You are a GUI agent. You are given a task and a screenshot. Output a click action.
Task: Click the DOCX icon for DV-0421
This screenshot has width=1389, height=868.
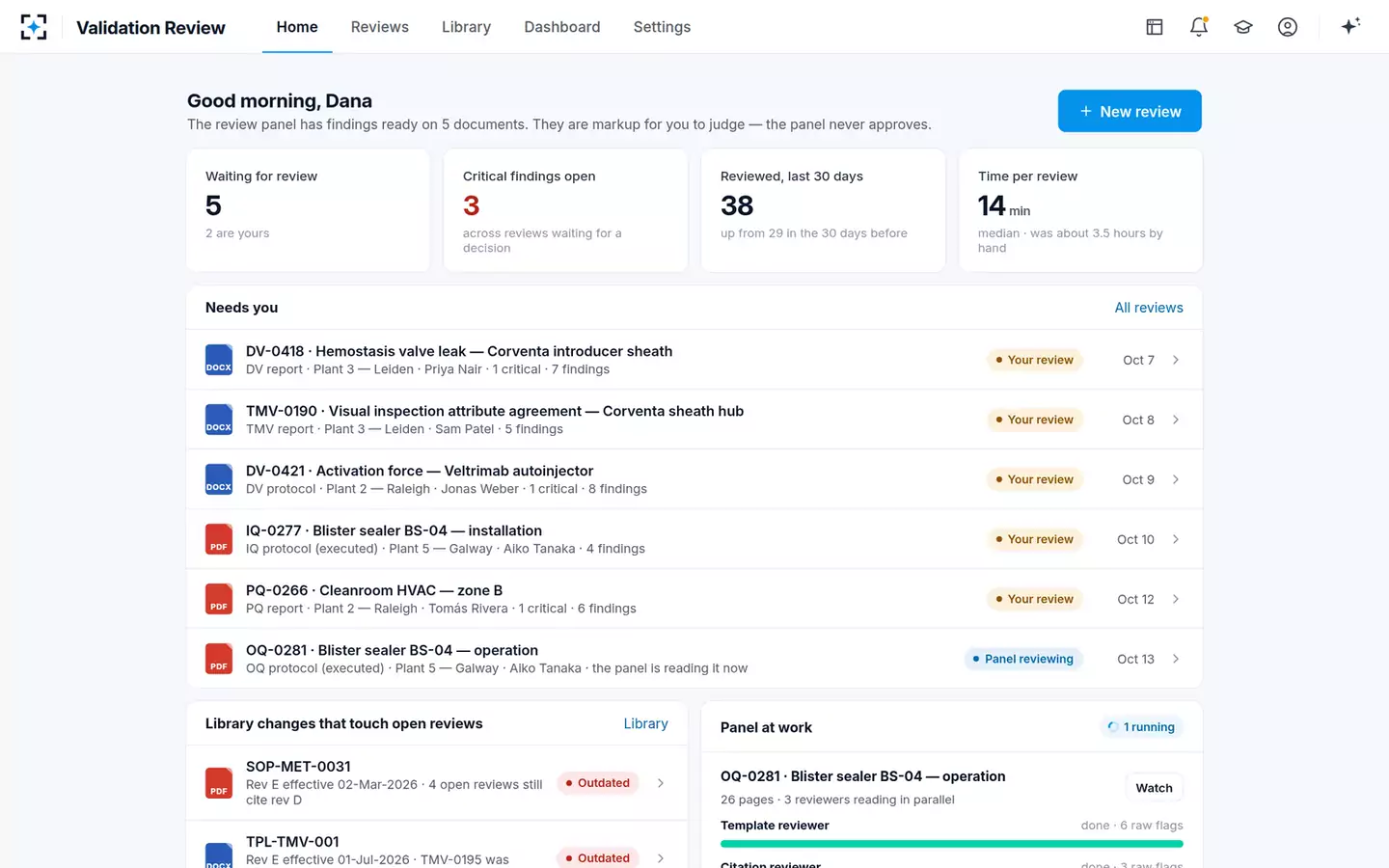tap(219, 479)
